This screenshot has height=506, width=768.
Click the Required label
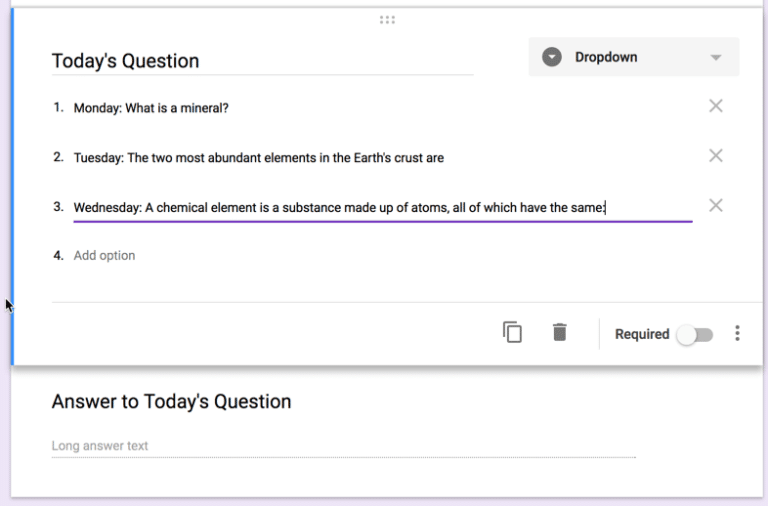[642, 334]
